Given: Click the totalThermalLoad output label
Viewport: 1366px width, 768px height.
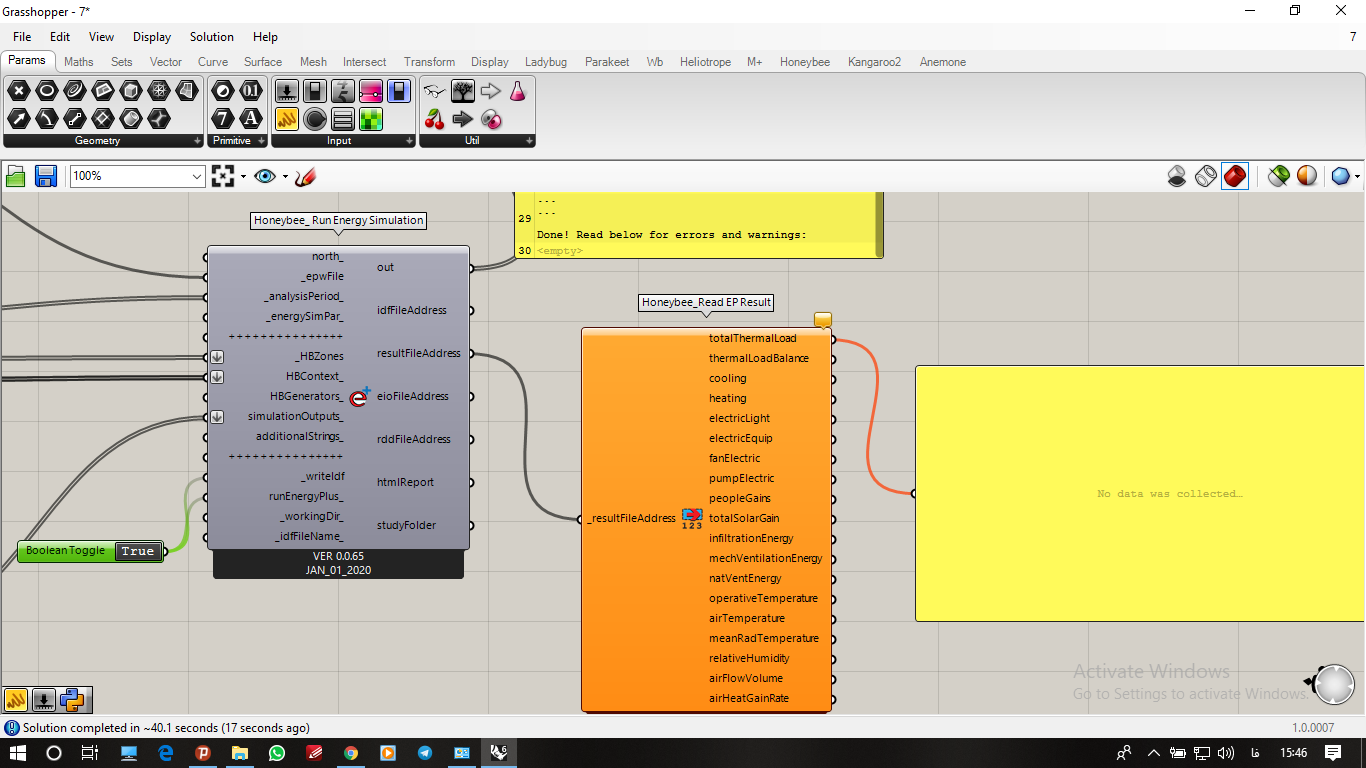Looking at the screenshot, I should [x=752, y=338].
